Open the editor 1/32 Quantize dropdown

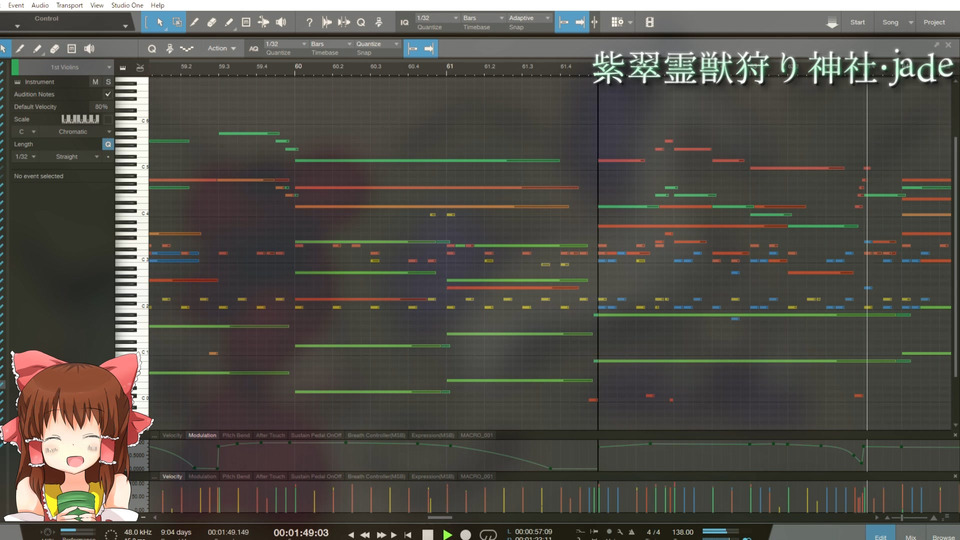(x=285, y=44)
